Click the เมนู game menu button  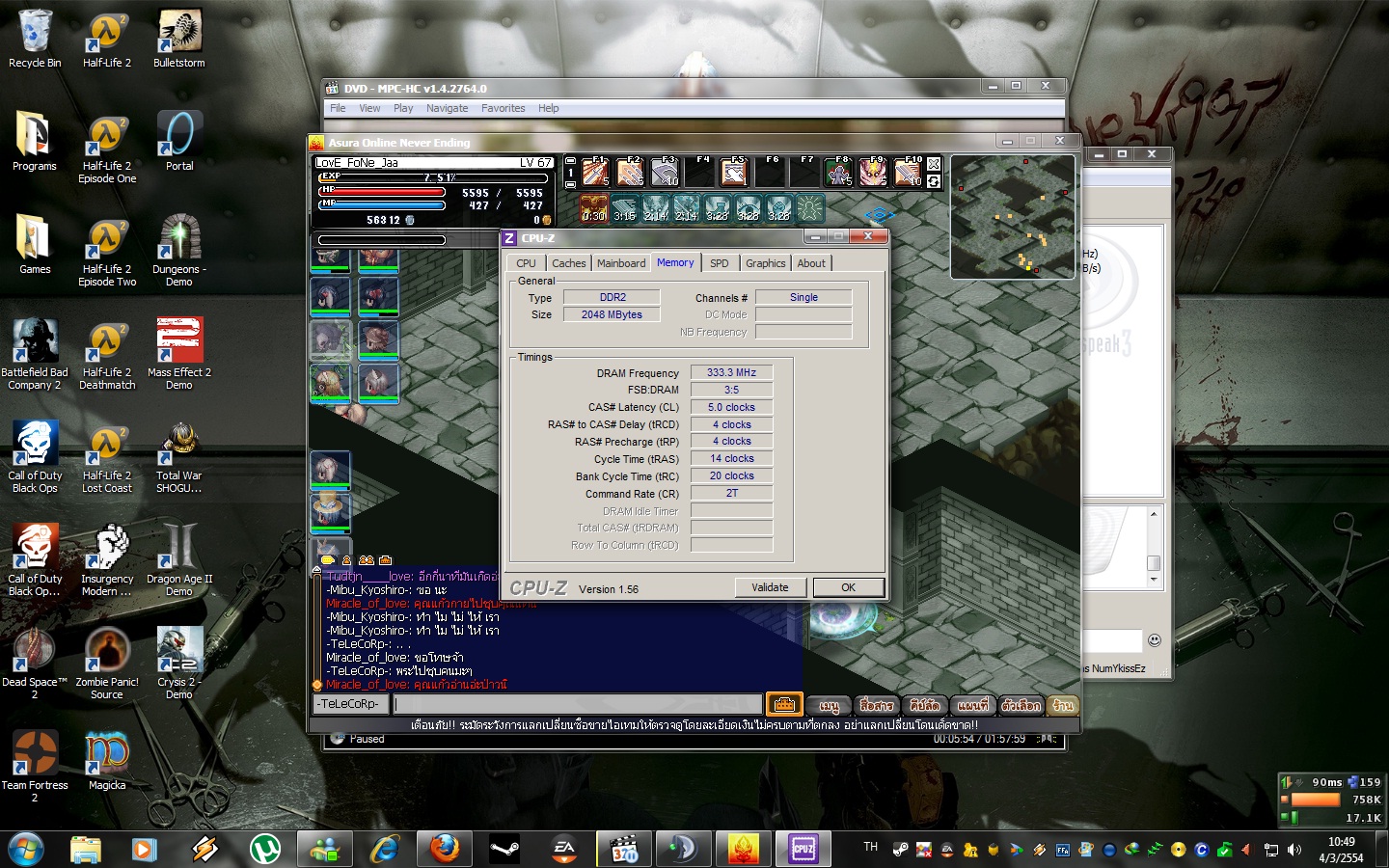(830, 705)
